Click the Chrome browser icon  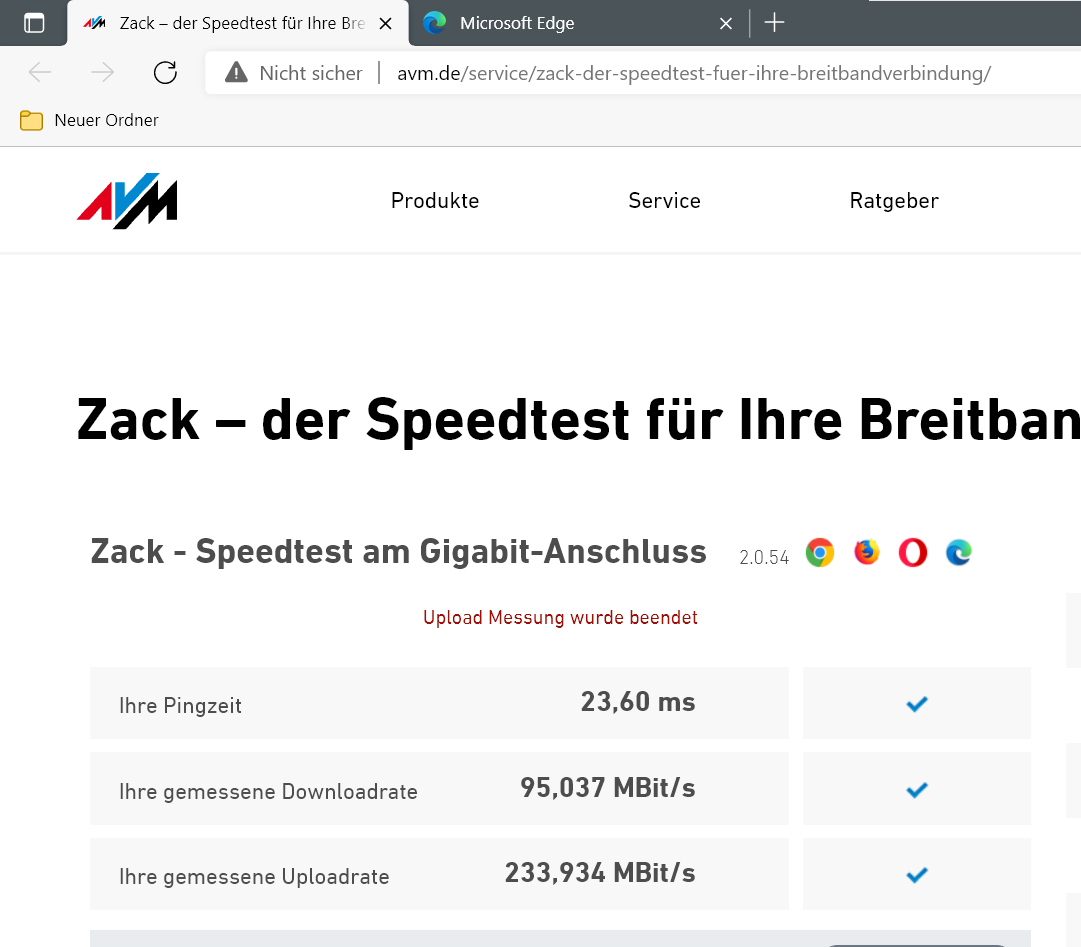[820, 553]
